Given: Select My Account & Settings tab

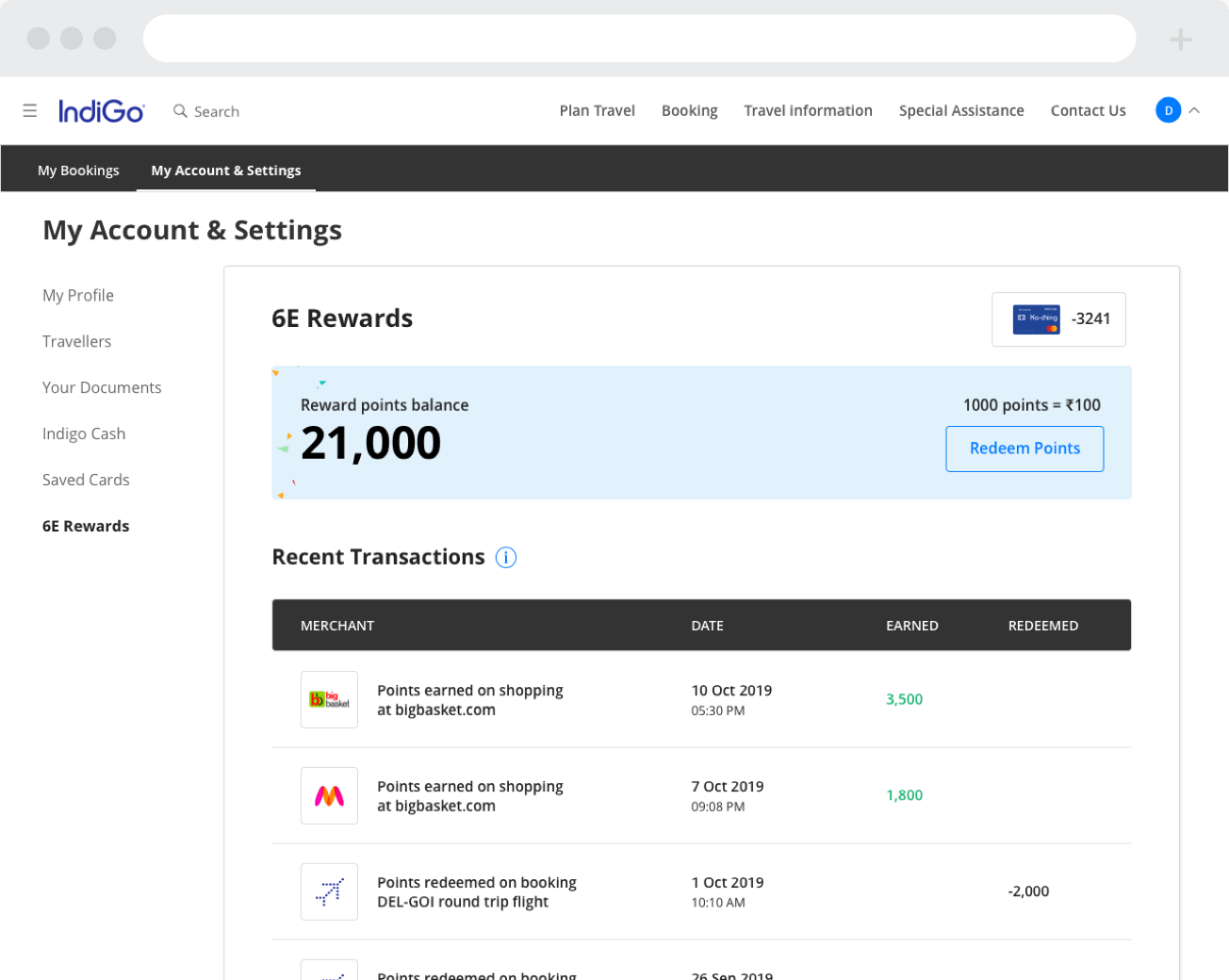Looking at the screenshot, I should (226, 171).
